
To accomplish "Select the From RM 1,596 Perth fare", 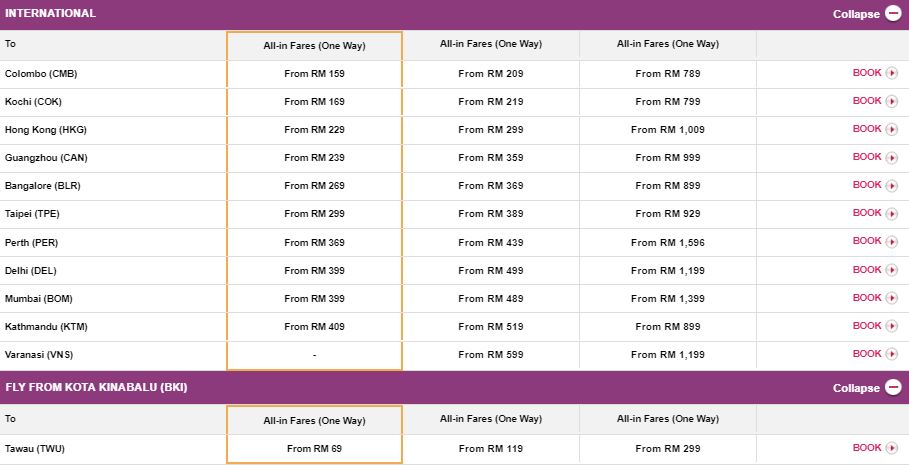I will [x=667, y=242].
